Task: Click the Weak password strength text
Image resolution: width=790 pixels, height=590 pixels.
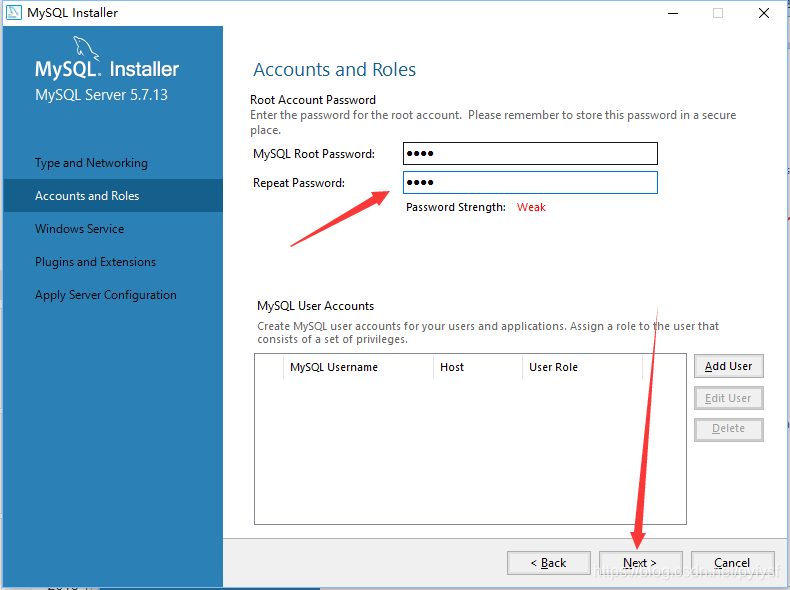Action: coord(531,207)
